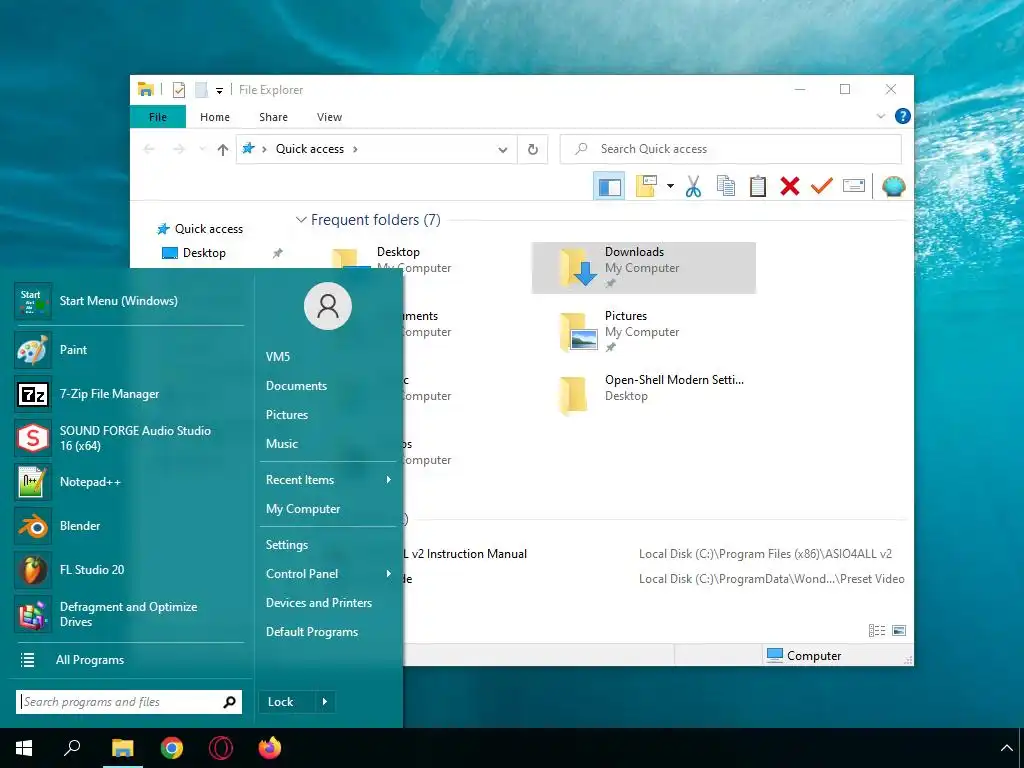Refresh the Quick access location
Screen dimensions: 1024x768
tap(533, 150)
